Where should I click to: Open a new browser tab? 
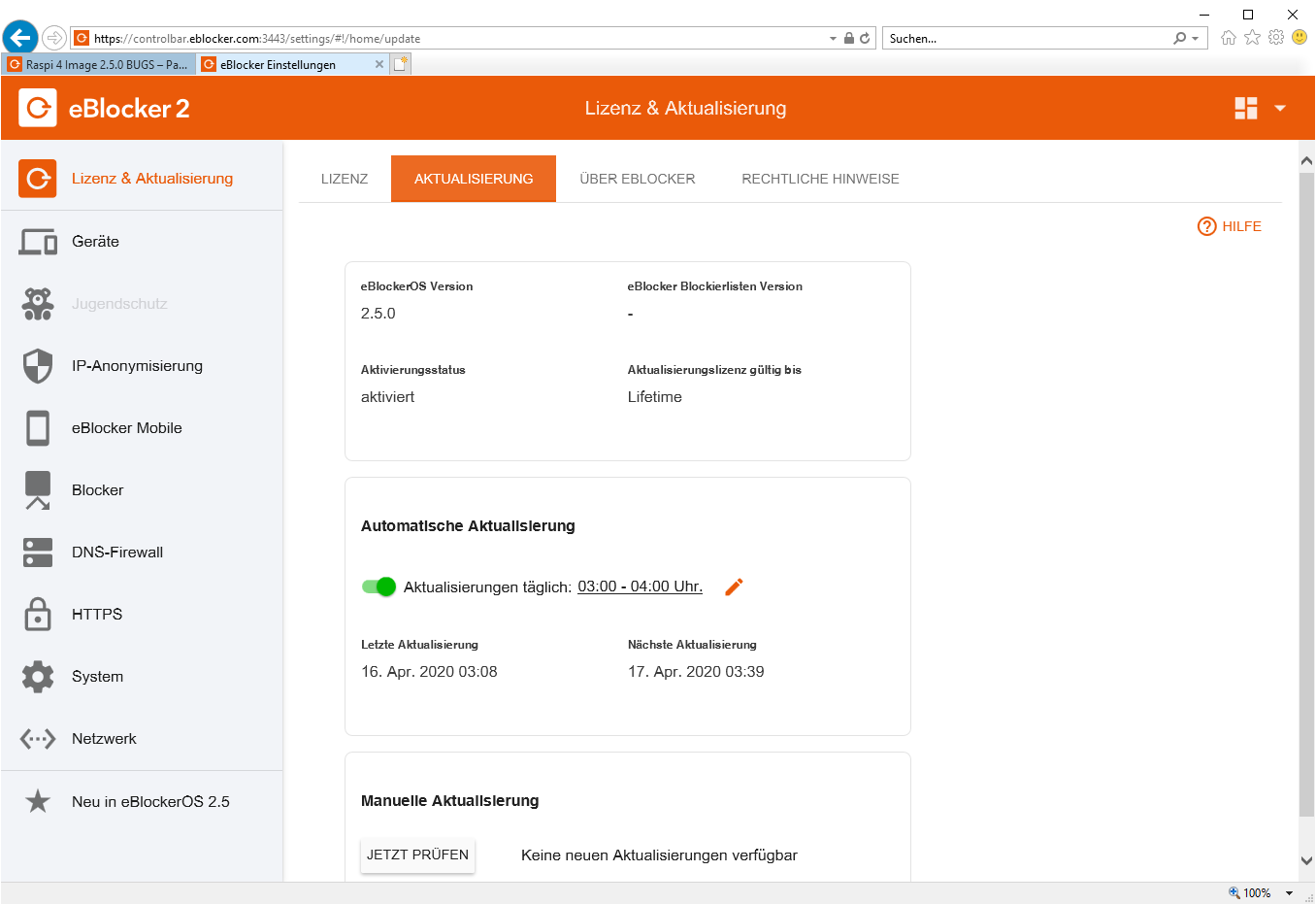coord(401,64)
